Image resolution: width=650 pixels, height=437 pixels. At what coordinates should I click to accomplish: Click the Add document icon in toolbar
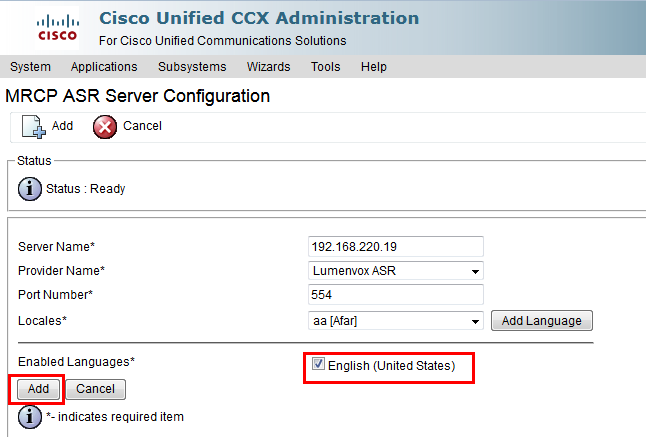coord(34,126)
